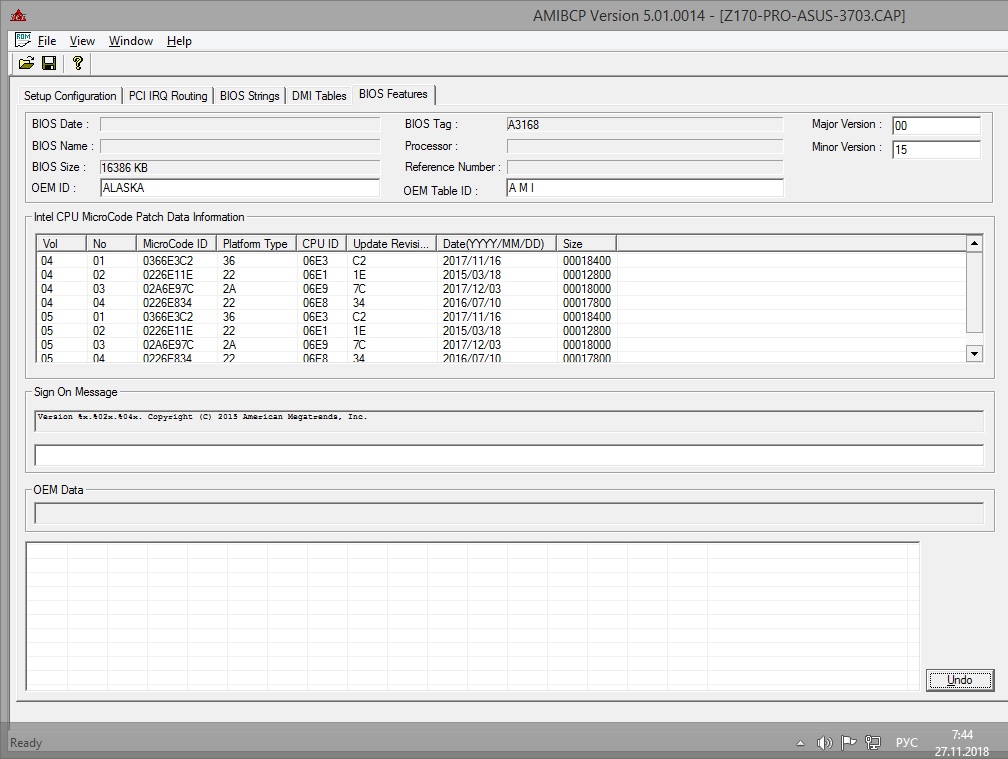Open a ROM file with folder icon

[x=26, y=63]
